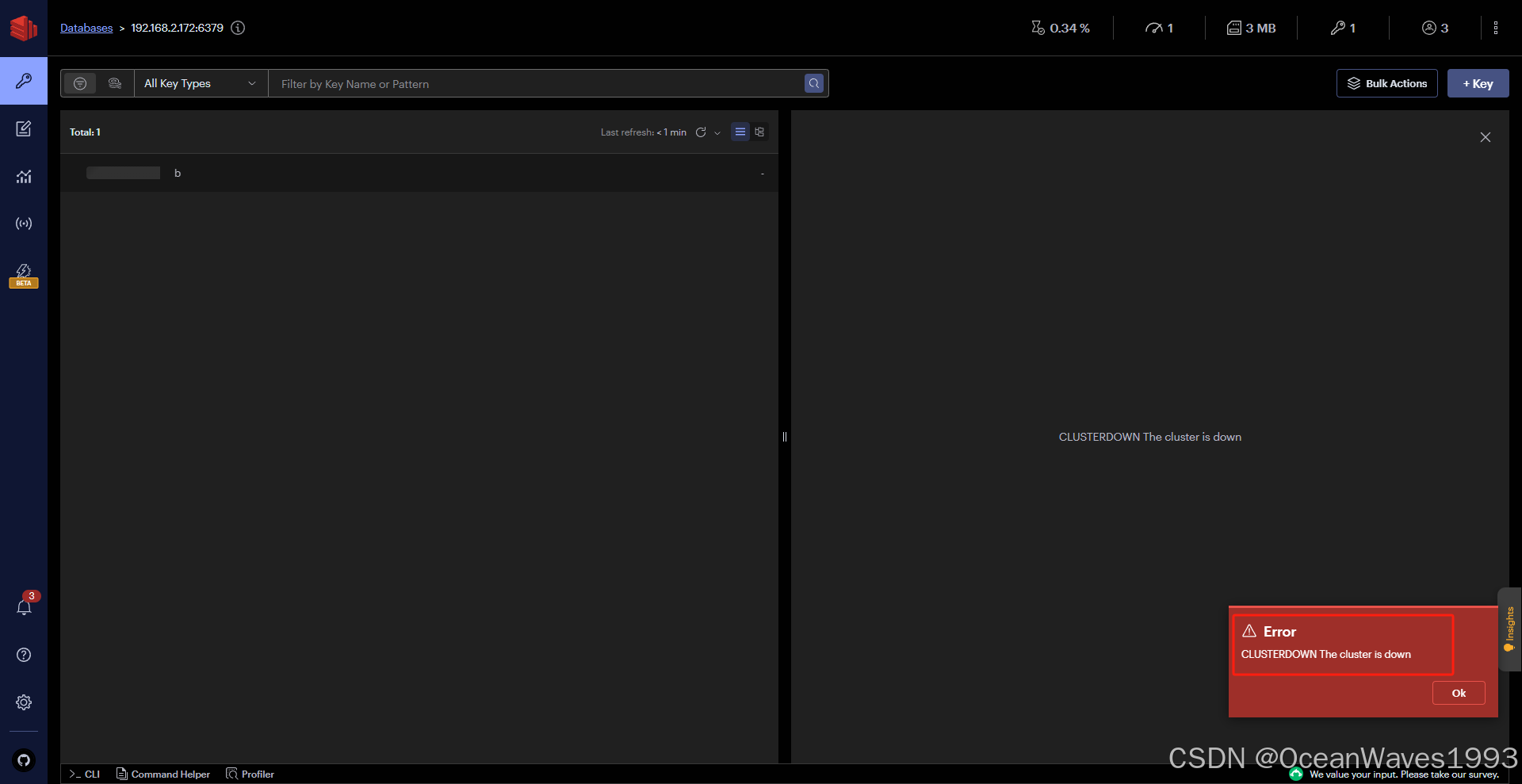Open notification center bell icon
Screen dimensions: 1522x784
tap(24, 607)
